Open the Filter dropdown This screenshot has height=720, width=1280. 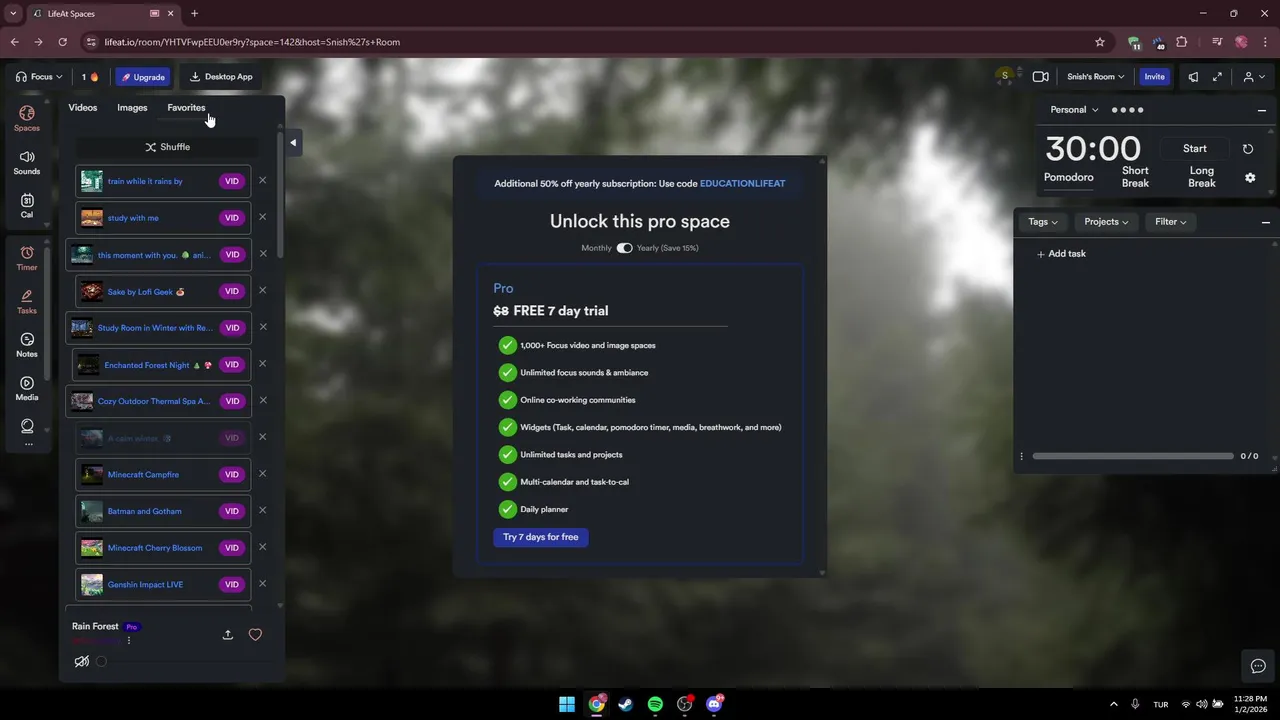click(1171, 222)
